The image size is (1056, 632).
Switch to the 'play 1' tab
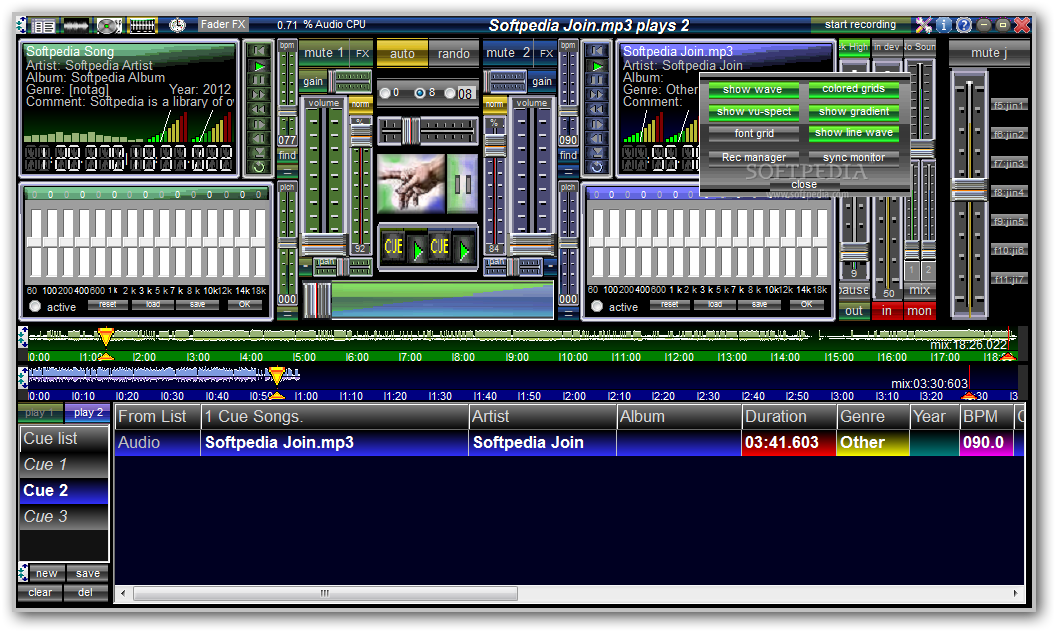(40, 412)
